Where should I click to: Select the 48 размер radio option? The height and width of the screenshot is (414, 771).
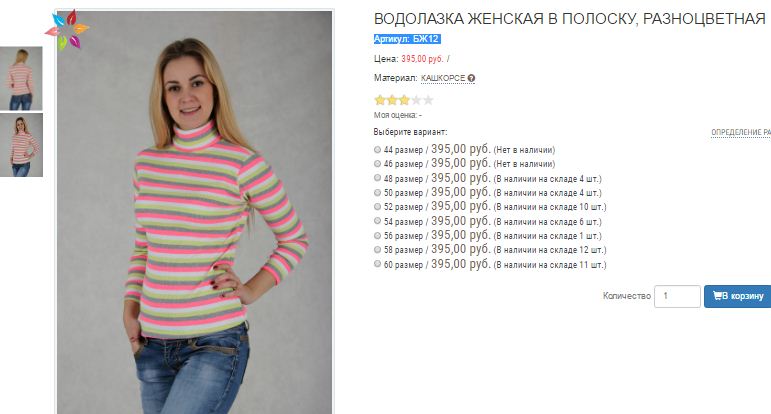point(377,178)
